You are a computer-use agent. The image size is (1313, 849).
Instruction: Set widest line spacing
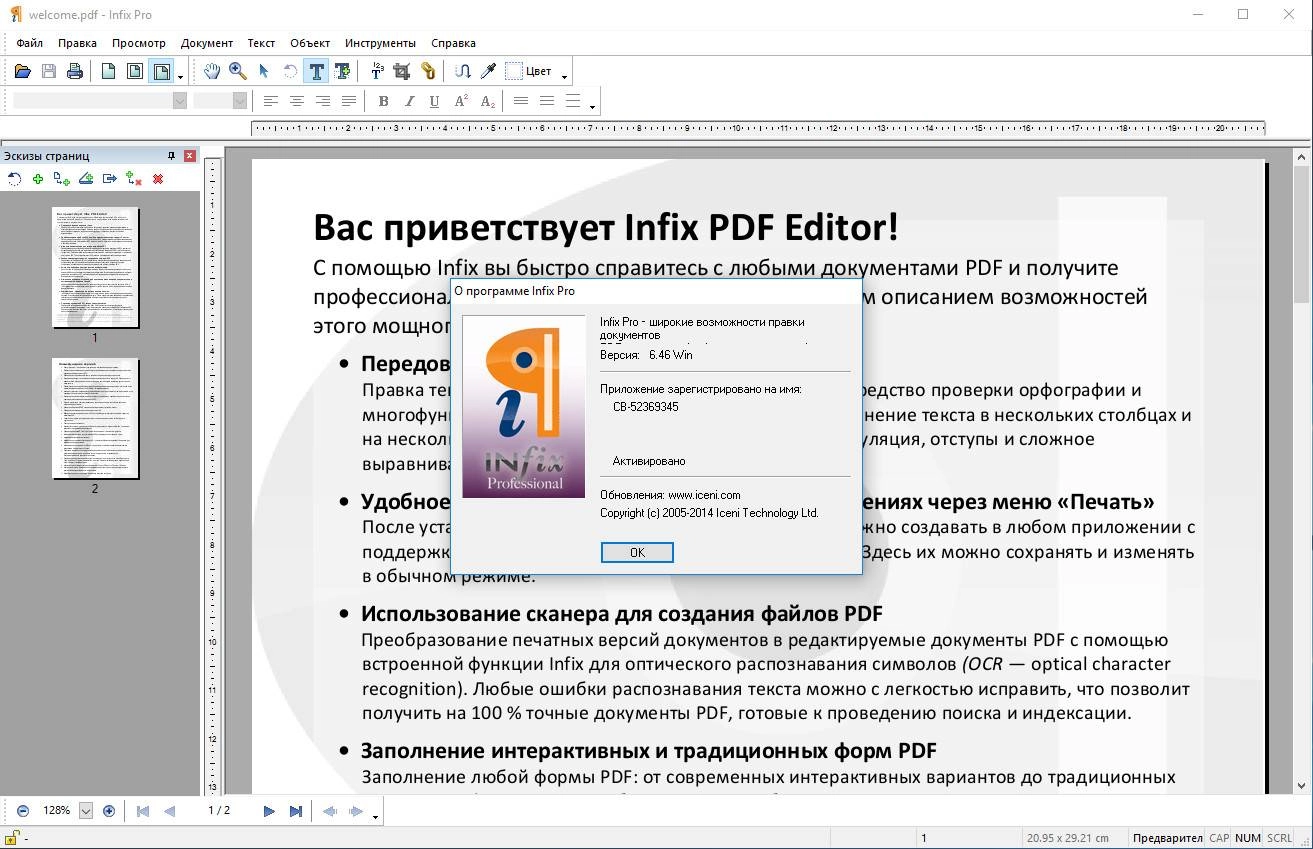point(573,101)
